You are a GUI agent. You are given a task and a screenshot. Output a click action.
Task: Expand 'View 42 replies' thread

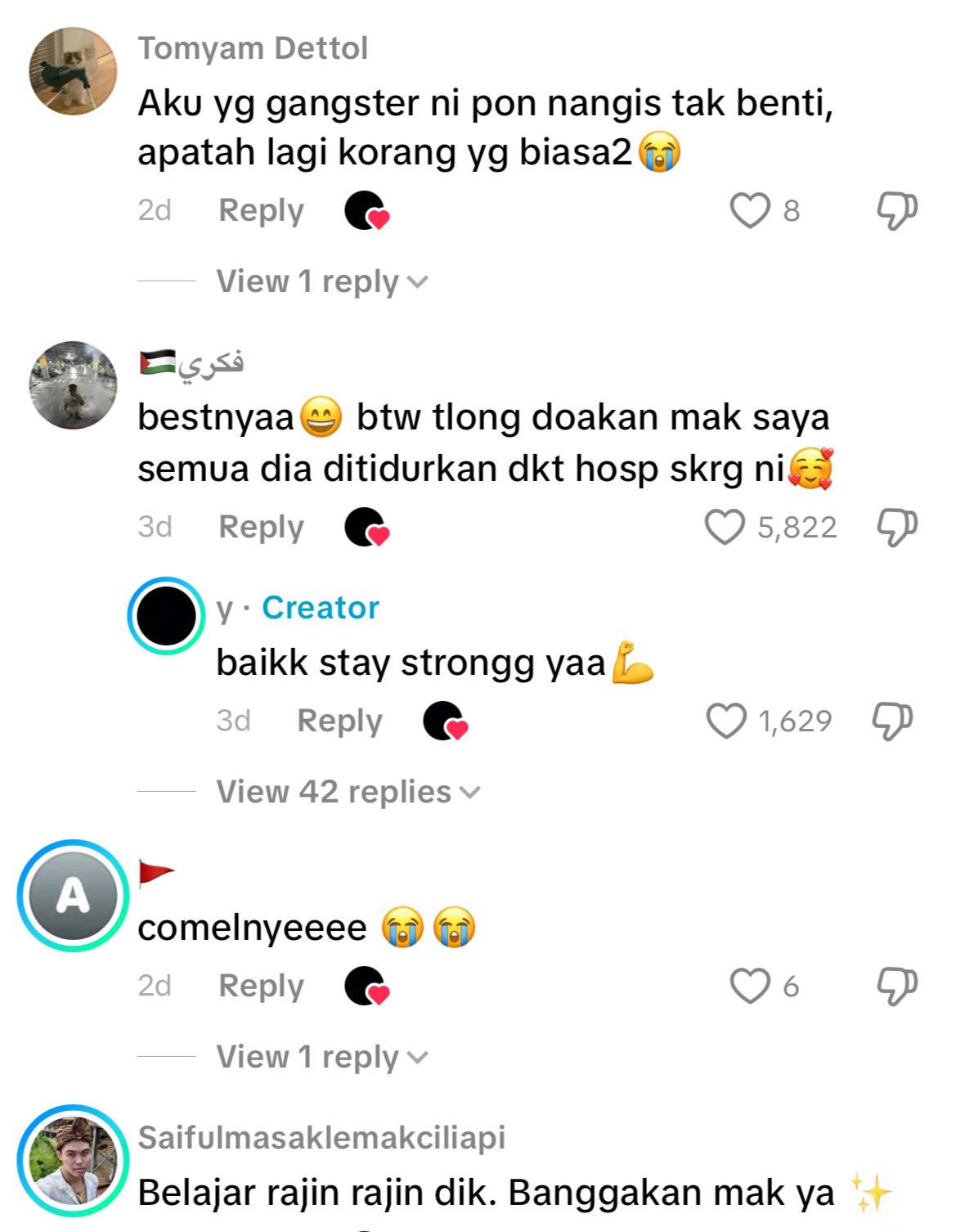point(348,792)
